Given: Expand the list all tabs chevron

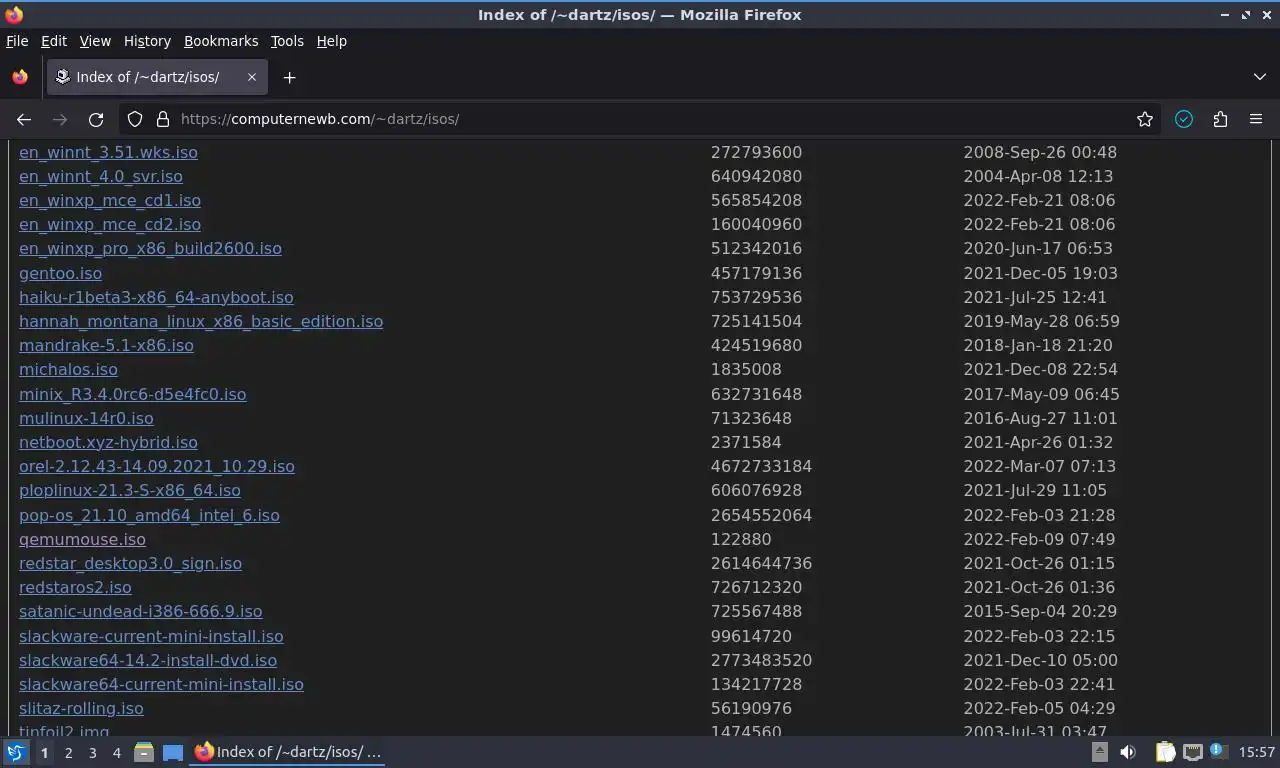Looking at the screenshot, I should 1260,77.
